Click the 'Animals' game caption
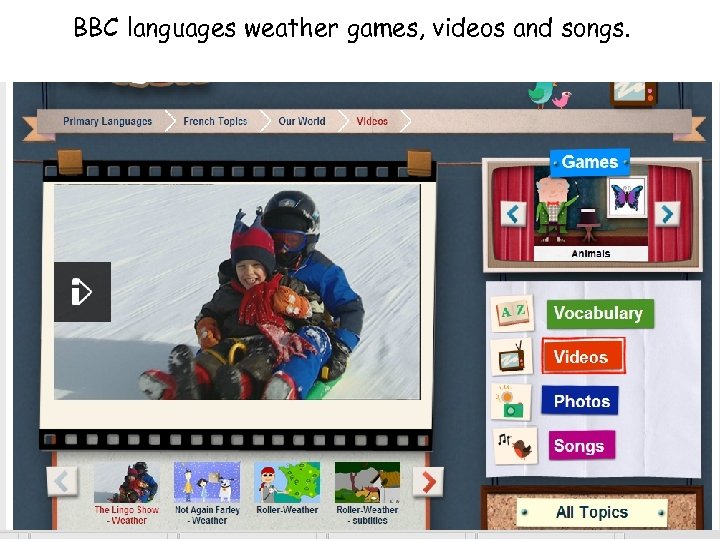The image size is (720, 540). pos(591,253)
